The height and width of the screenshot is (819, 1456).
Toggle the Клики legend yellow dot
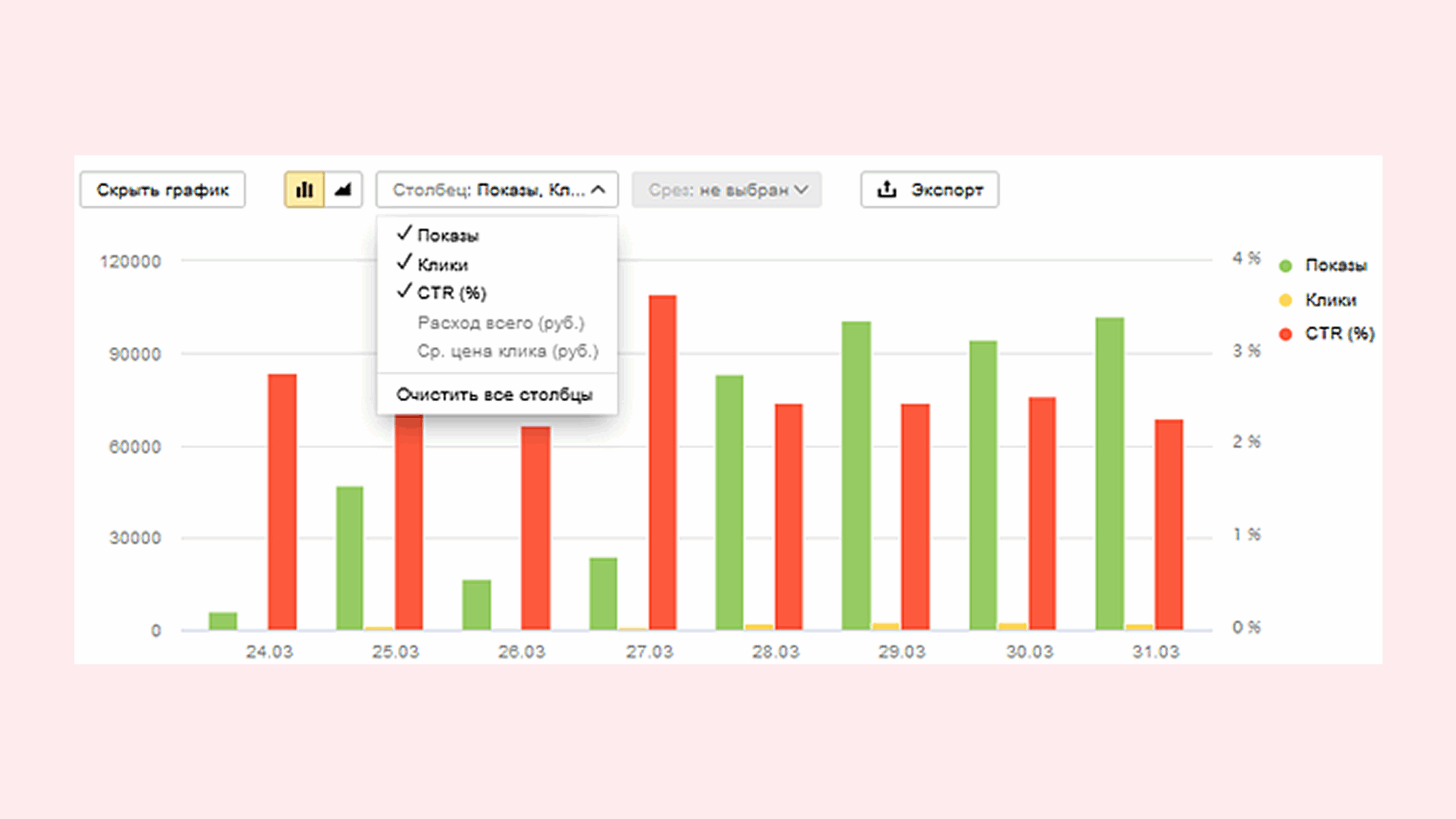(x=1285, y=300)
